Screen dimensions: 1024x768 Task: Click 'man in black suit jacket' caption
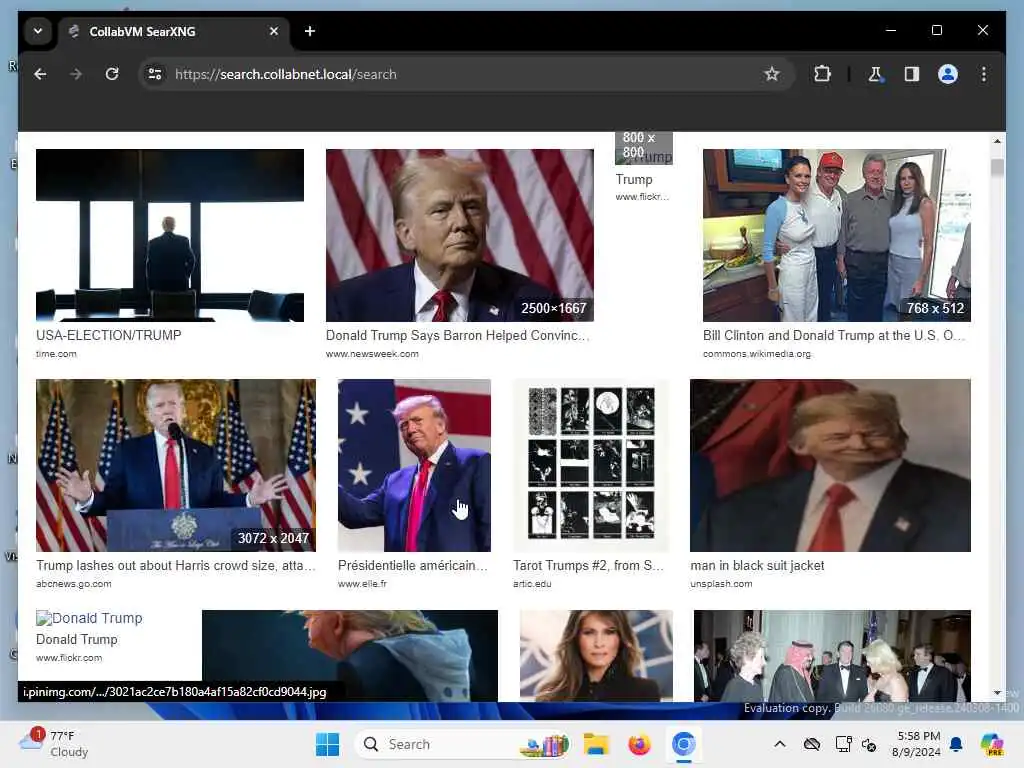pos(757,566)
